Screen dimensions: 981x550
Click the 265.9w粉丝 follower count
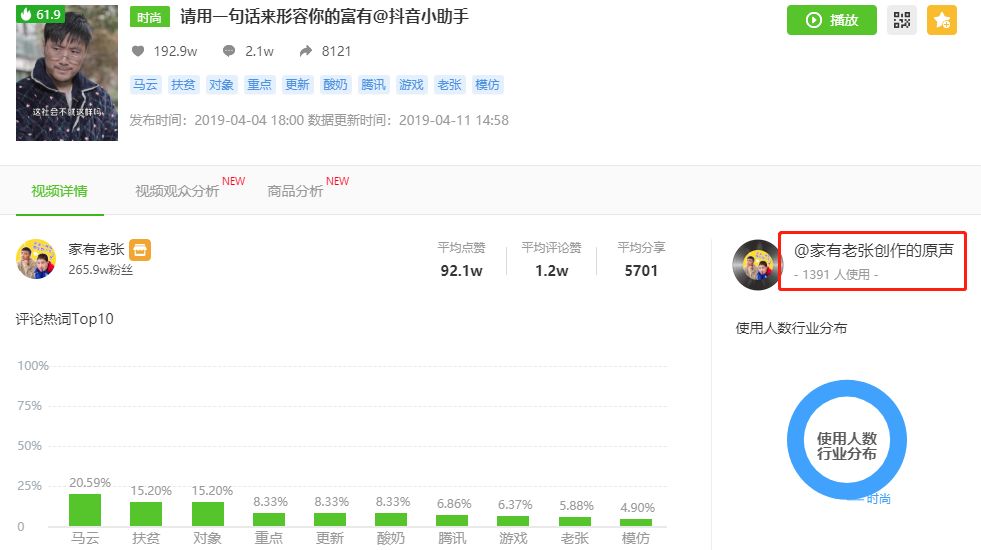point(101,270)
